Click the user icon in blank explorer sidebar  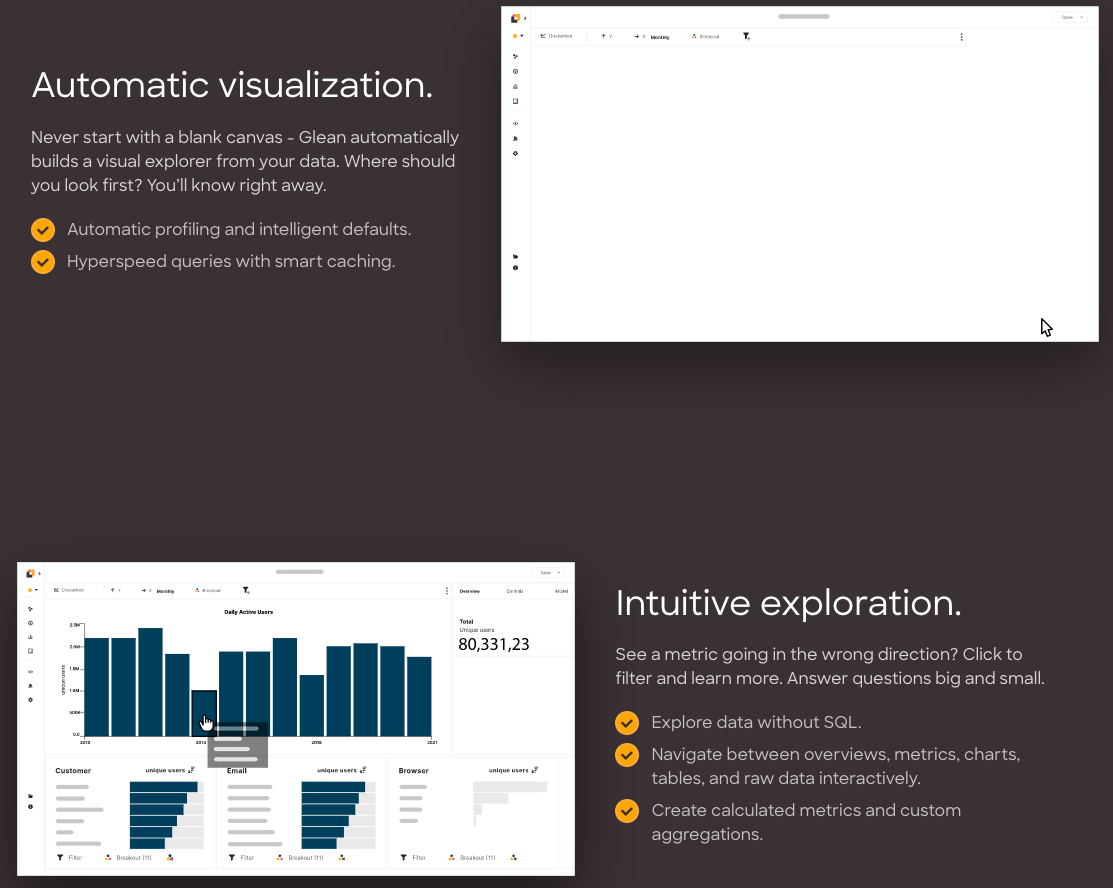pyautogui.click(x=515, y=138)
